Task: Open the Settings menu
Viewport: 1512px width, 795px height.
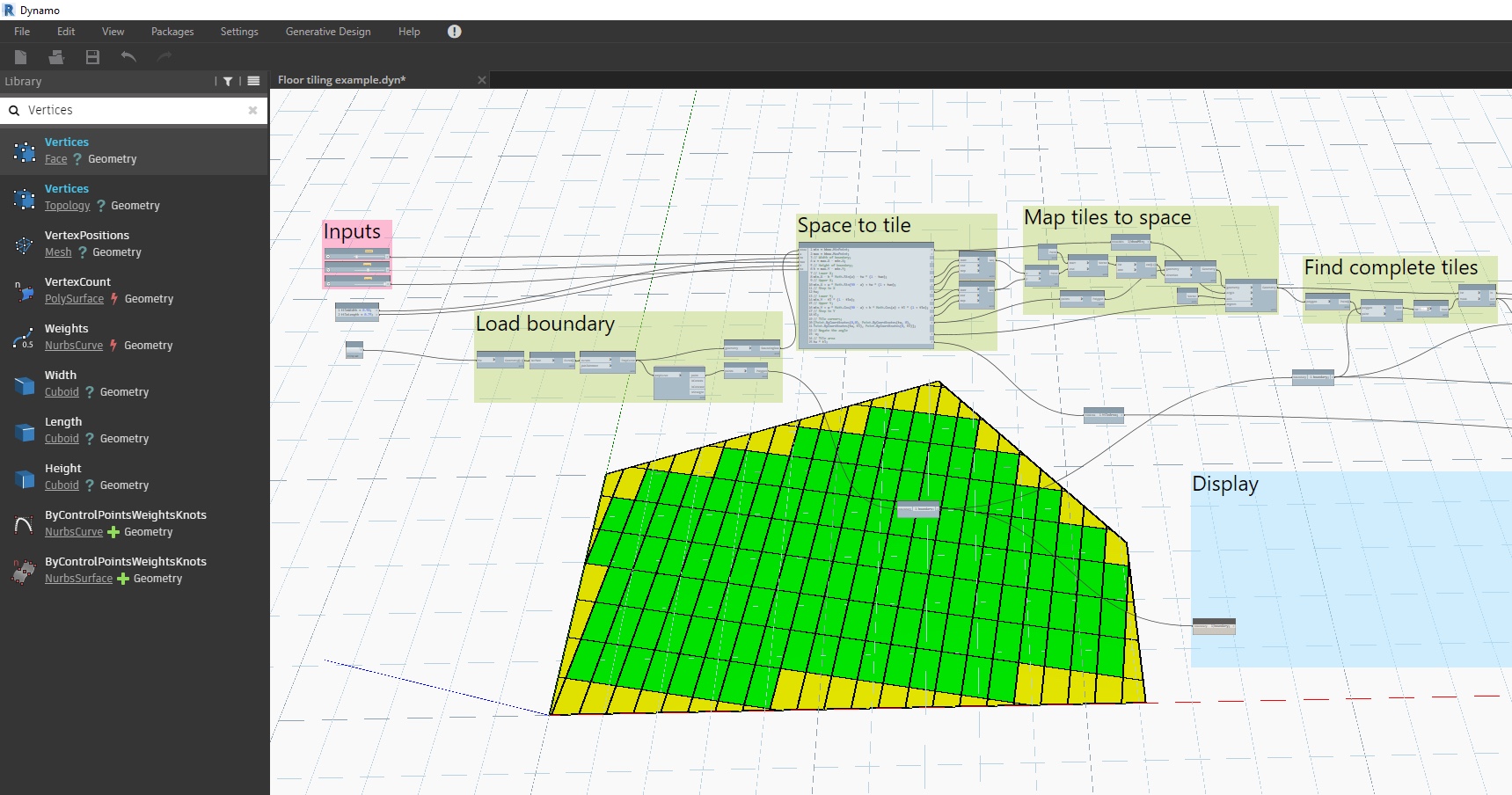Action: [238, 31]
